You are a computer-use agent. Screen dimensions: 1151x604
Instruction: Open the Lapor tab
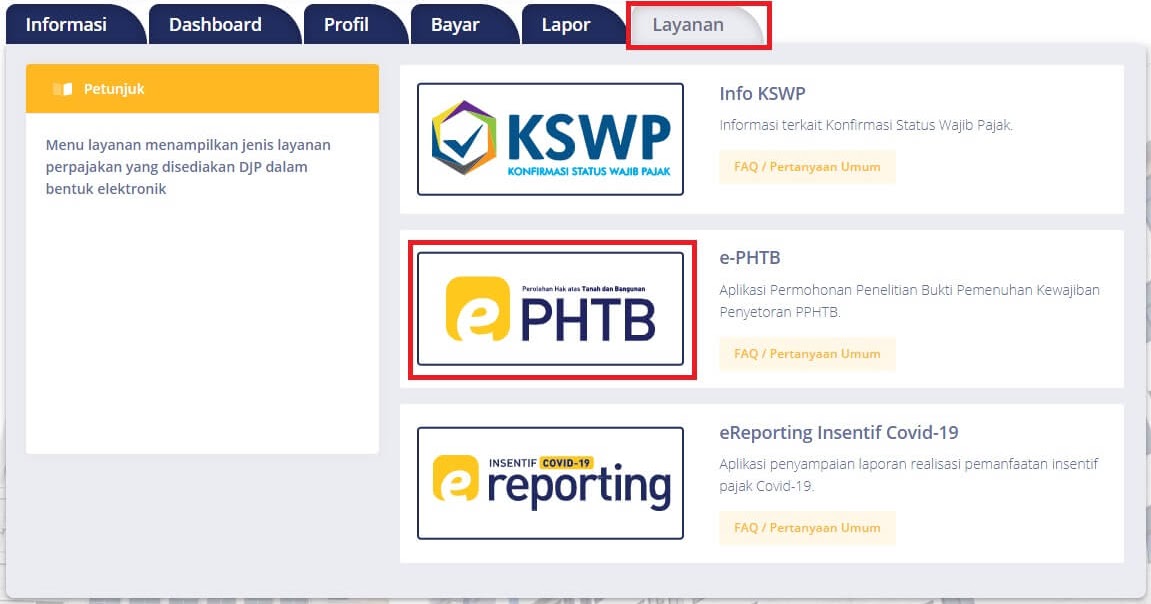568,22
